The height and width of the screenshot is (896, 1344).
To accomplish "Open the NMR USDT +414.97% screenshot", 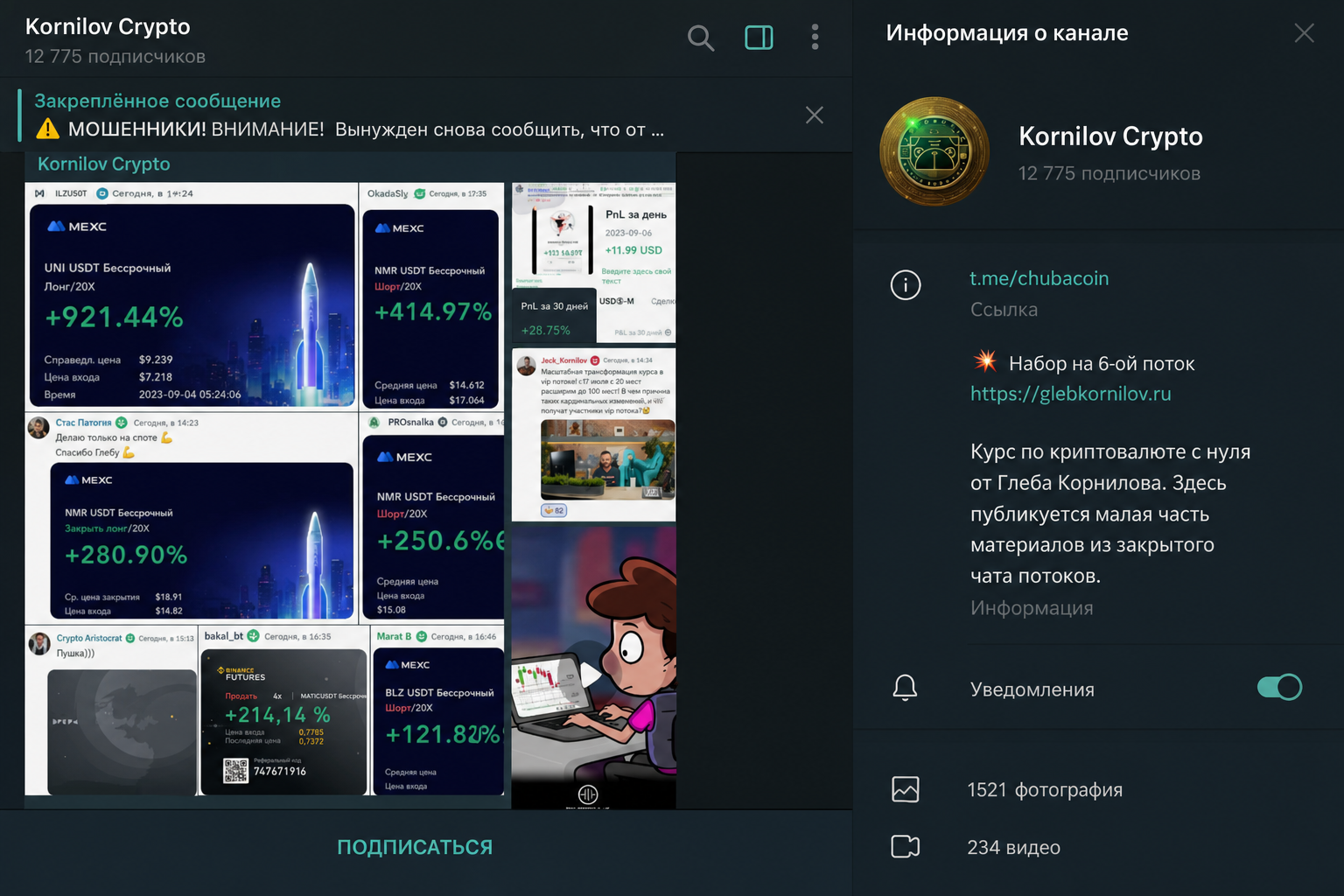I will [431, 297].
